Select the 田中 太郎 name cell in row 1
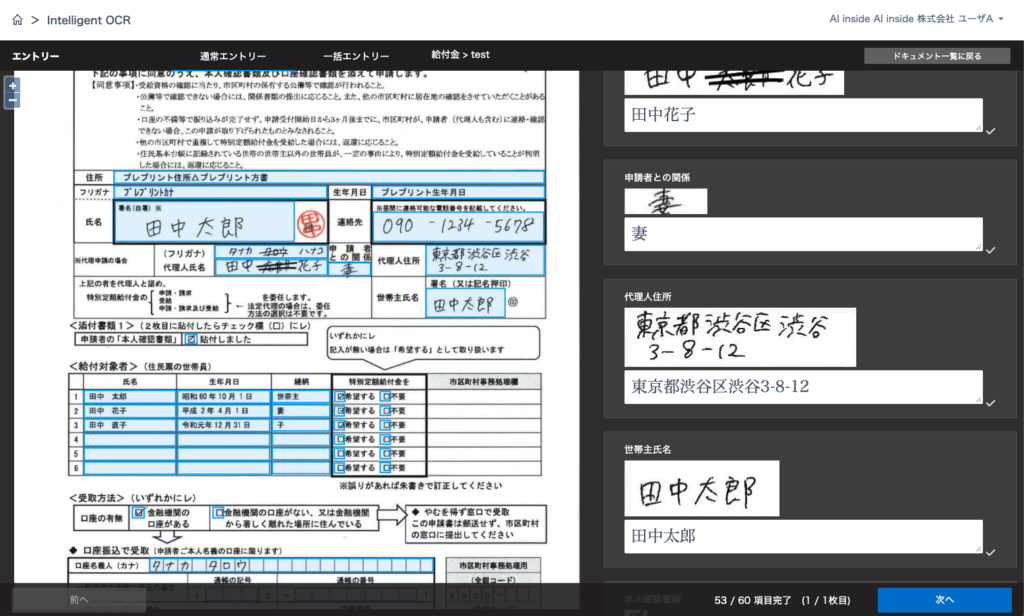 pyautogui.click(x=129, y=397)
